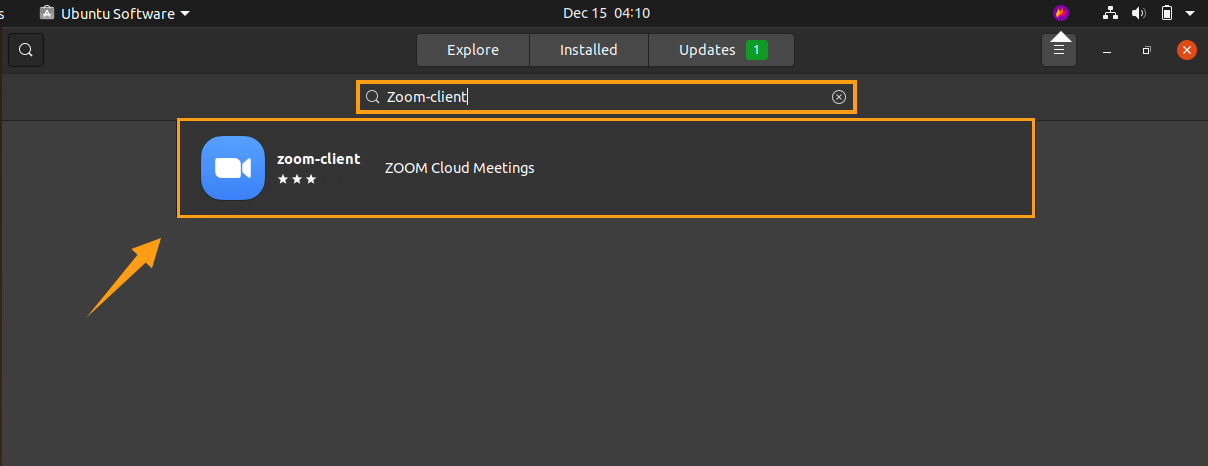Click the Ubuntu Software shopping bag icon

pos(47,13)
